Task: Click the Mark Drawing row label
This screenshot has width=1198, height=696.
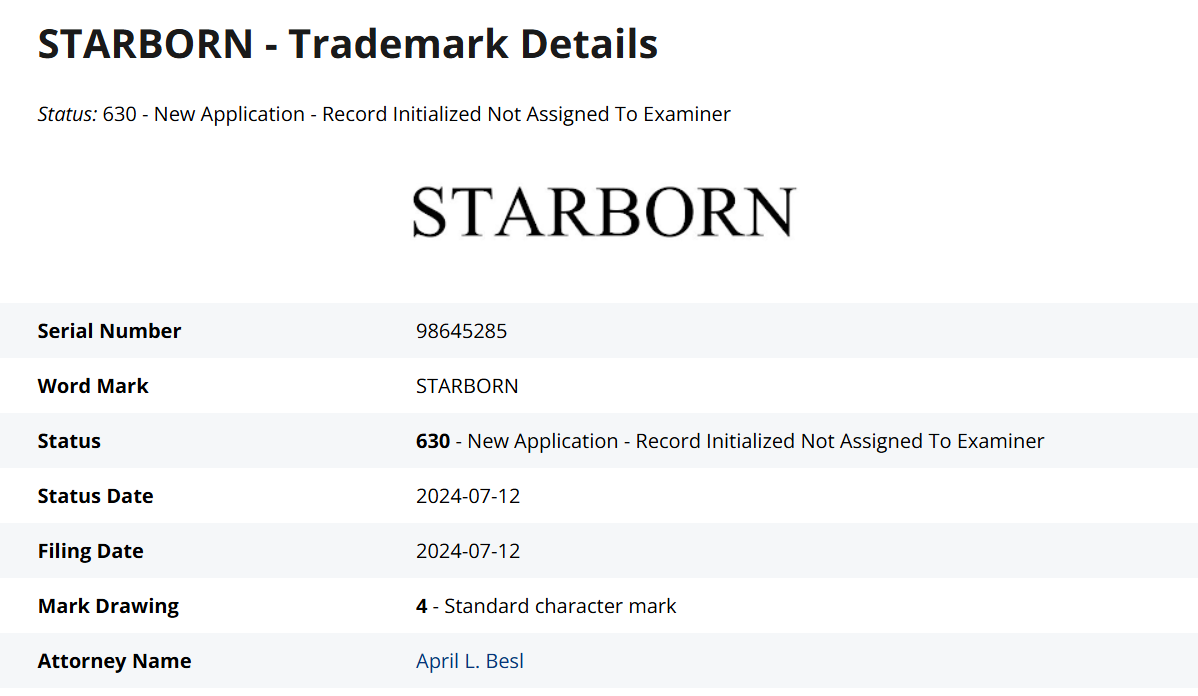Action: 108,606
